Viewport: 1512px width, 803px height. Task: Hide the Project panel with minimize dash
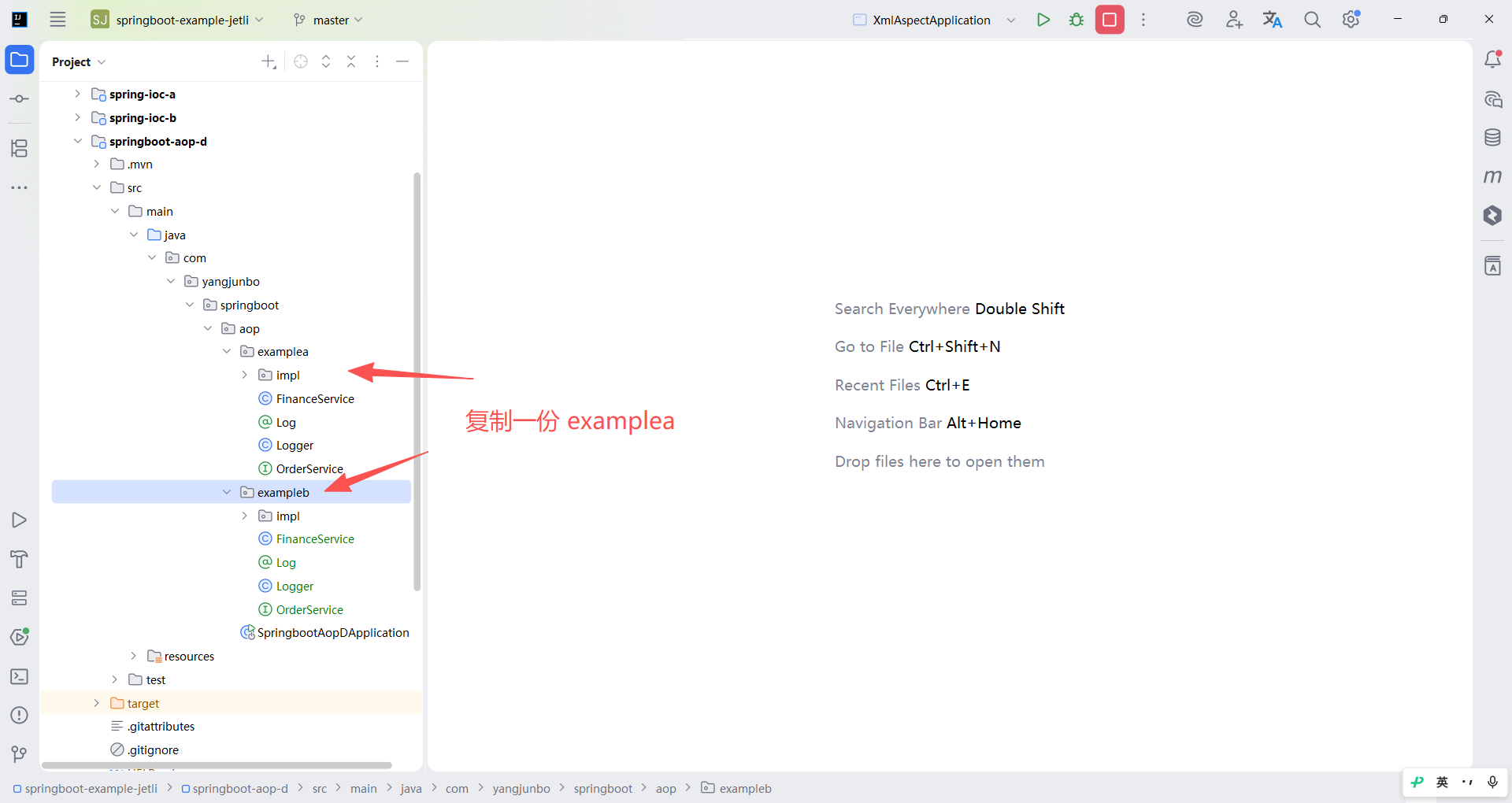[402, 61]
